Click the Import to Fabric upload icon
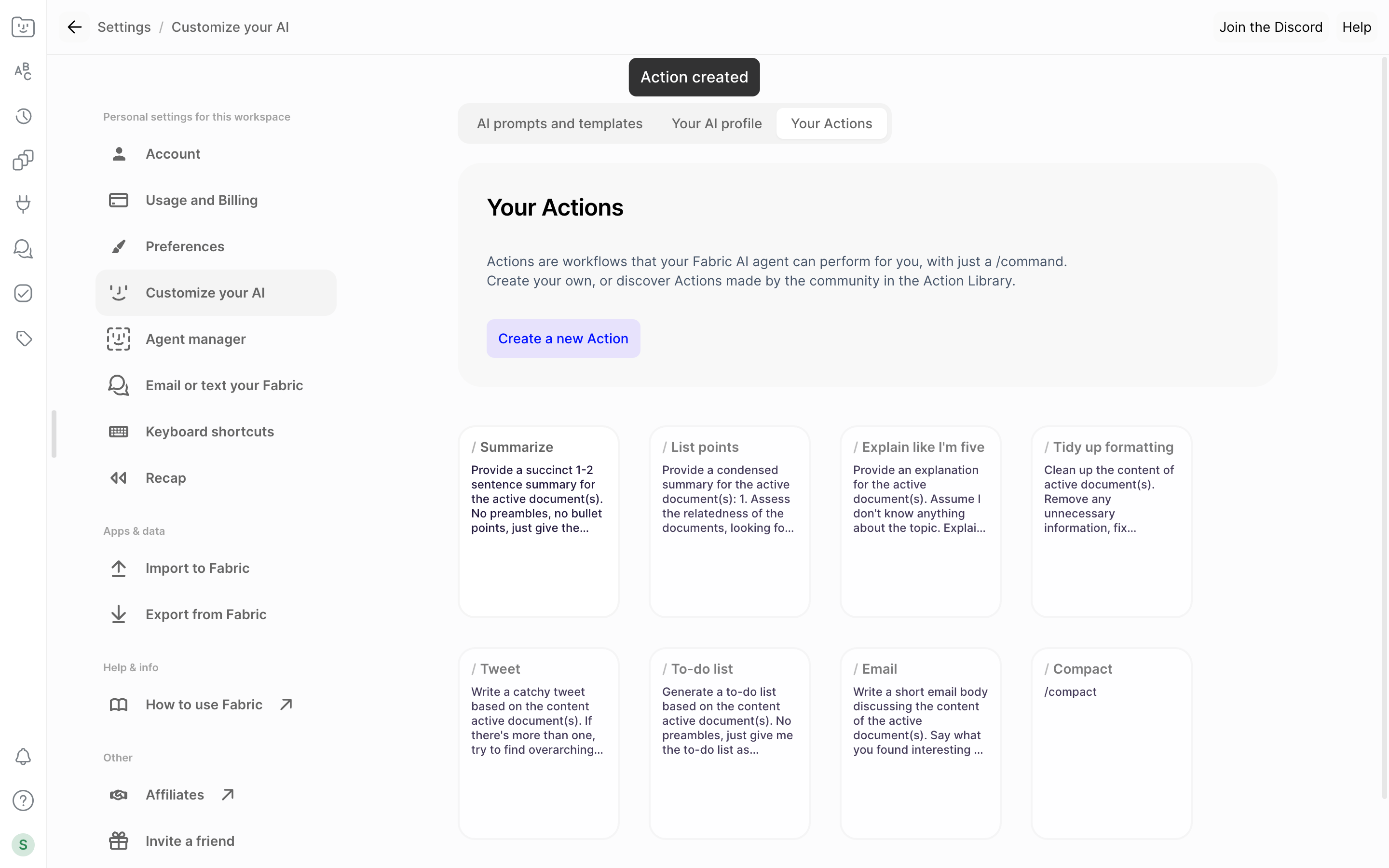Viewport: 1389px width, 868px height. tap(119, 569)
